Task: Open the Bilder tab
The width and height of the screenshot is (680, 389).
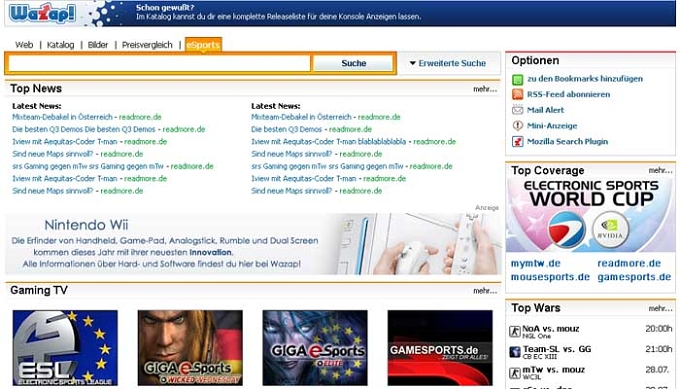Action: coord(98,45)
